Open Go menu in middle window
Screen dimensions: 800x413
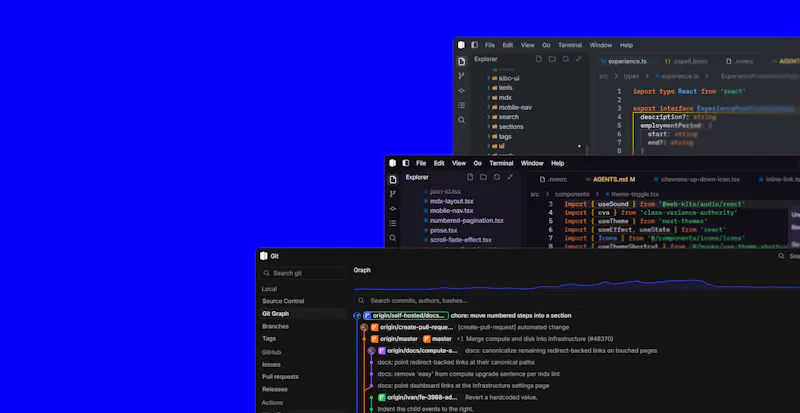[x=478, y=163]
